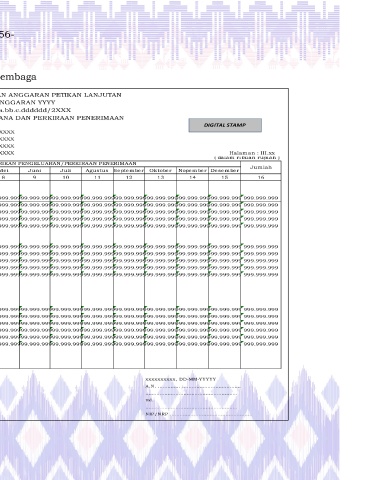The height and width of the screenshot is (480, 367).
Task: Click the 'dalam ribuan rupiah' note
Action: pos(247,158)
